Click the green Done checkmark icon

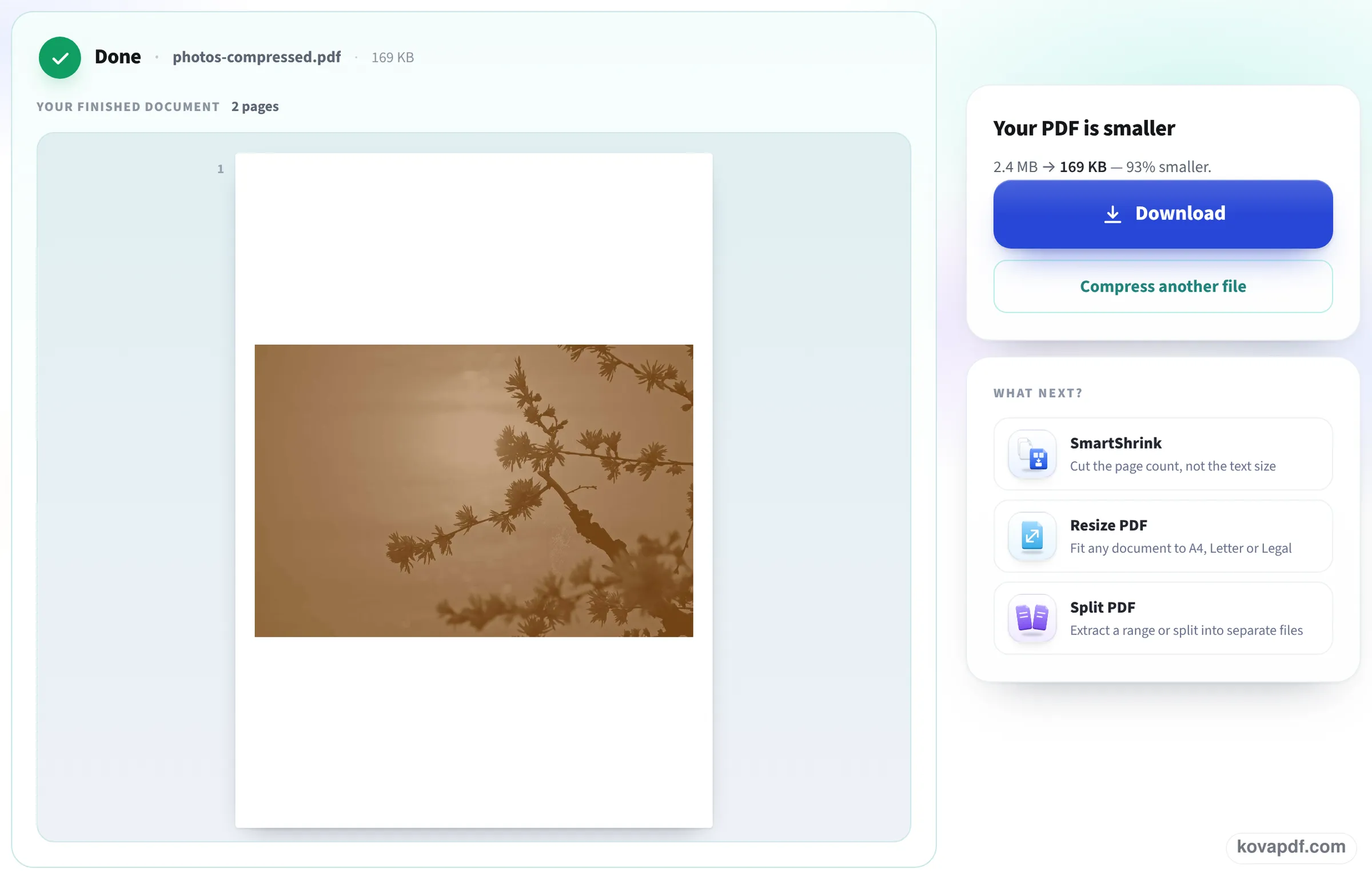[59, 57]
